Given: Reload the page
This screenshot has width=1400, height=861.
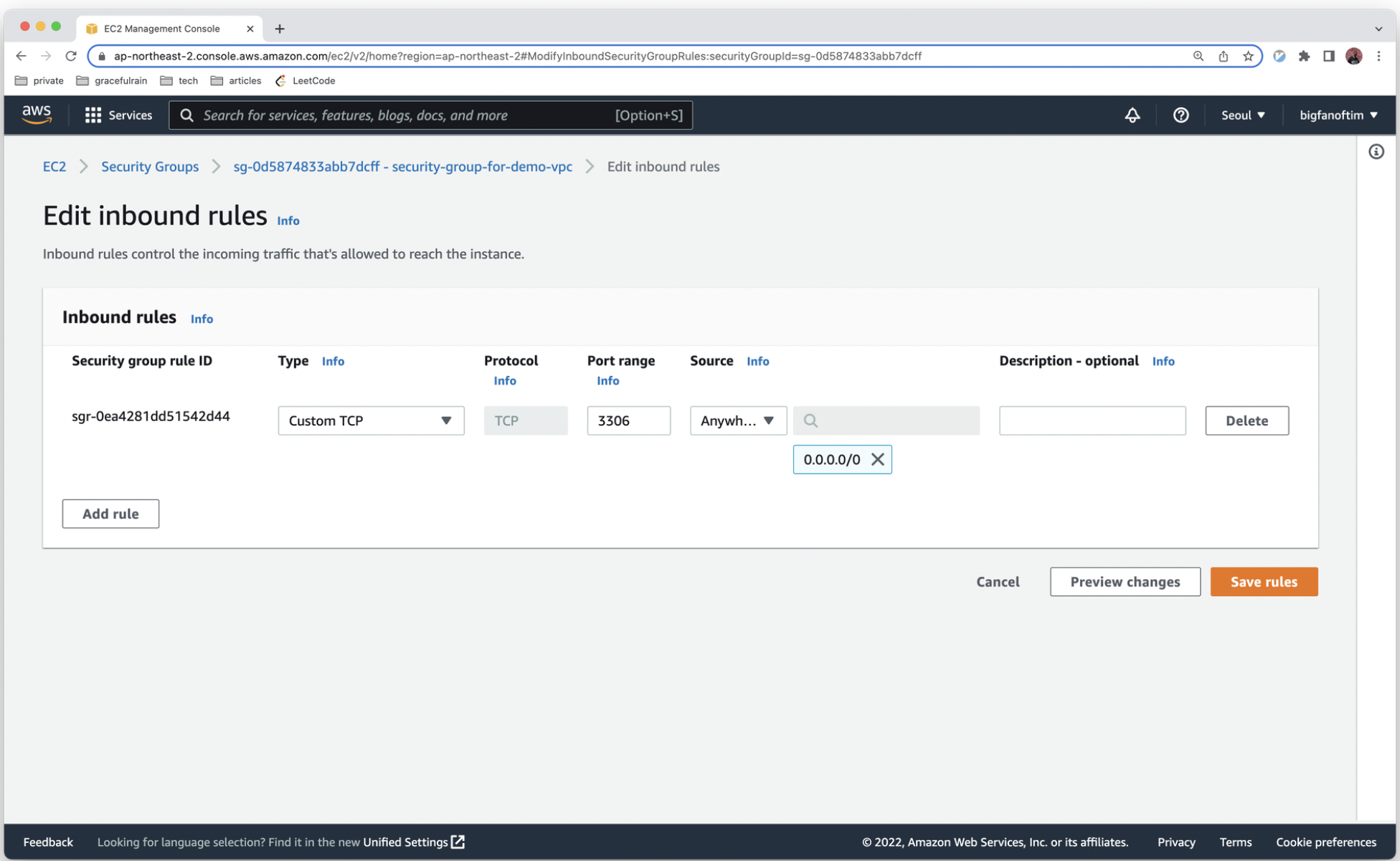Looking at the screenshot, I should 70,56.
